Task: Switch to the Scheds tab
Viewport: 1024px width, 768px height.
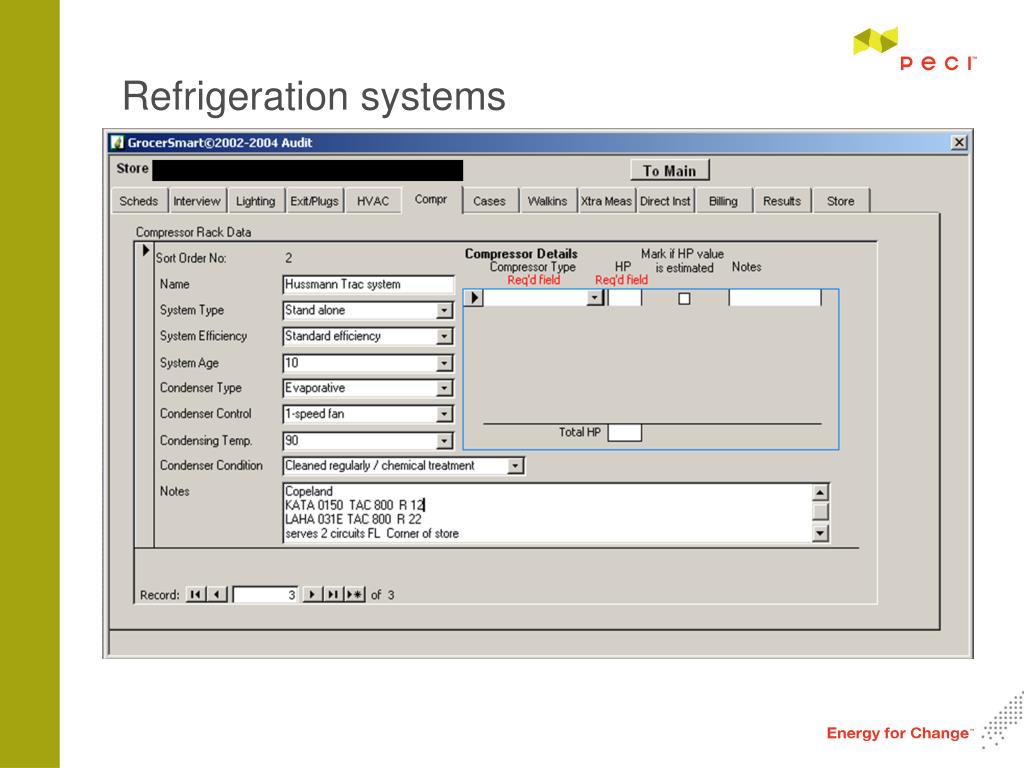Action: [x=138, y=201]
